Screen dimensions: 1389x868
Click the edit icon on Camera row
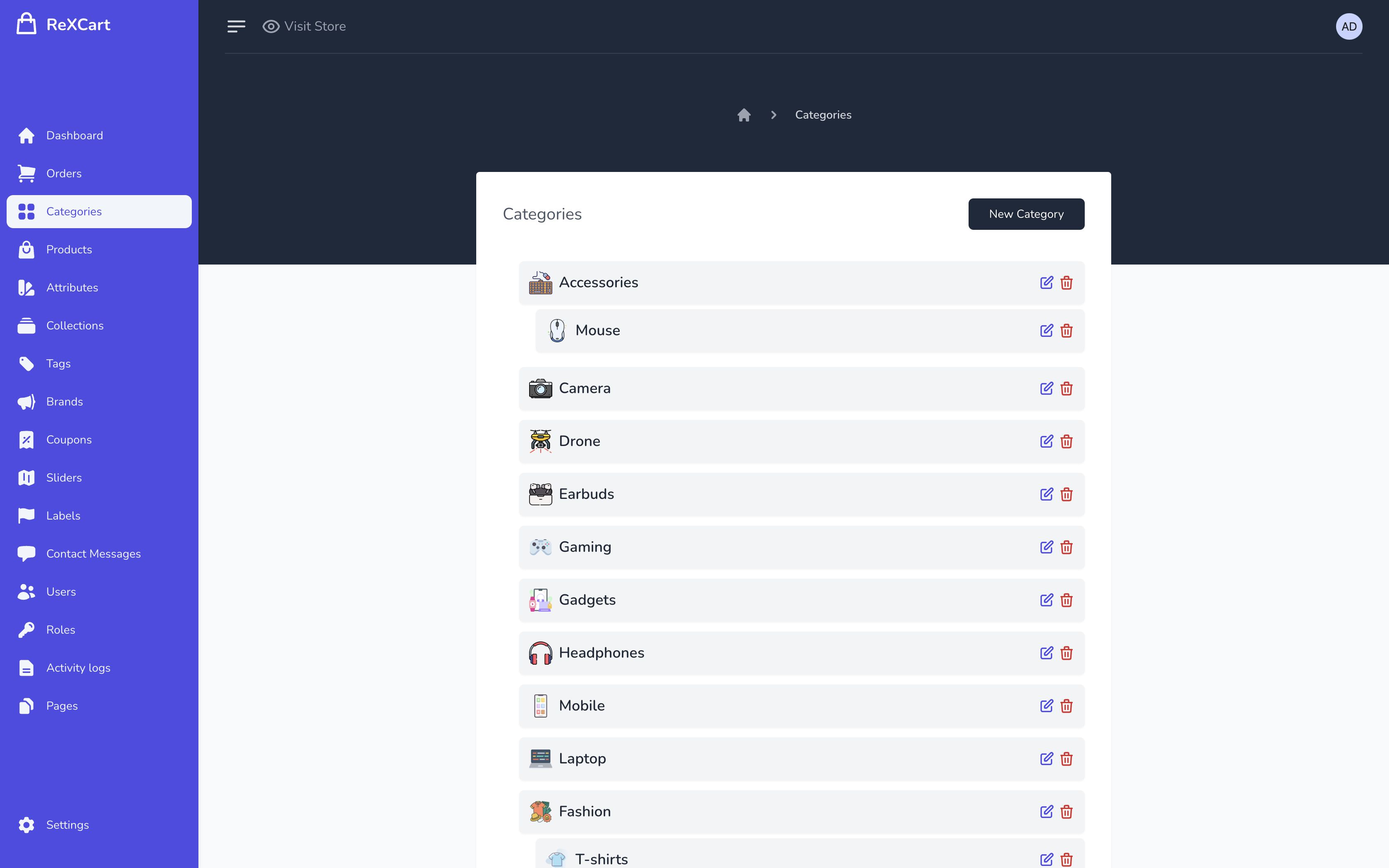1046,389
